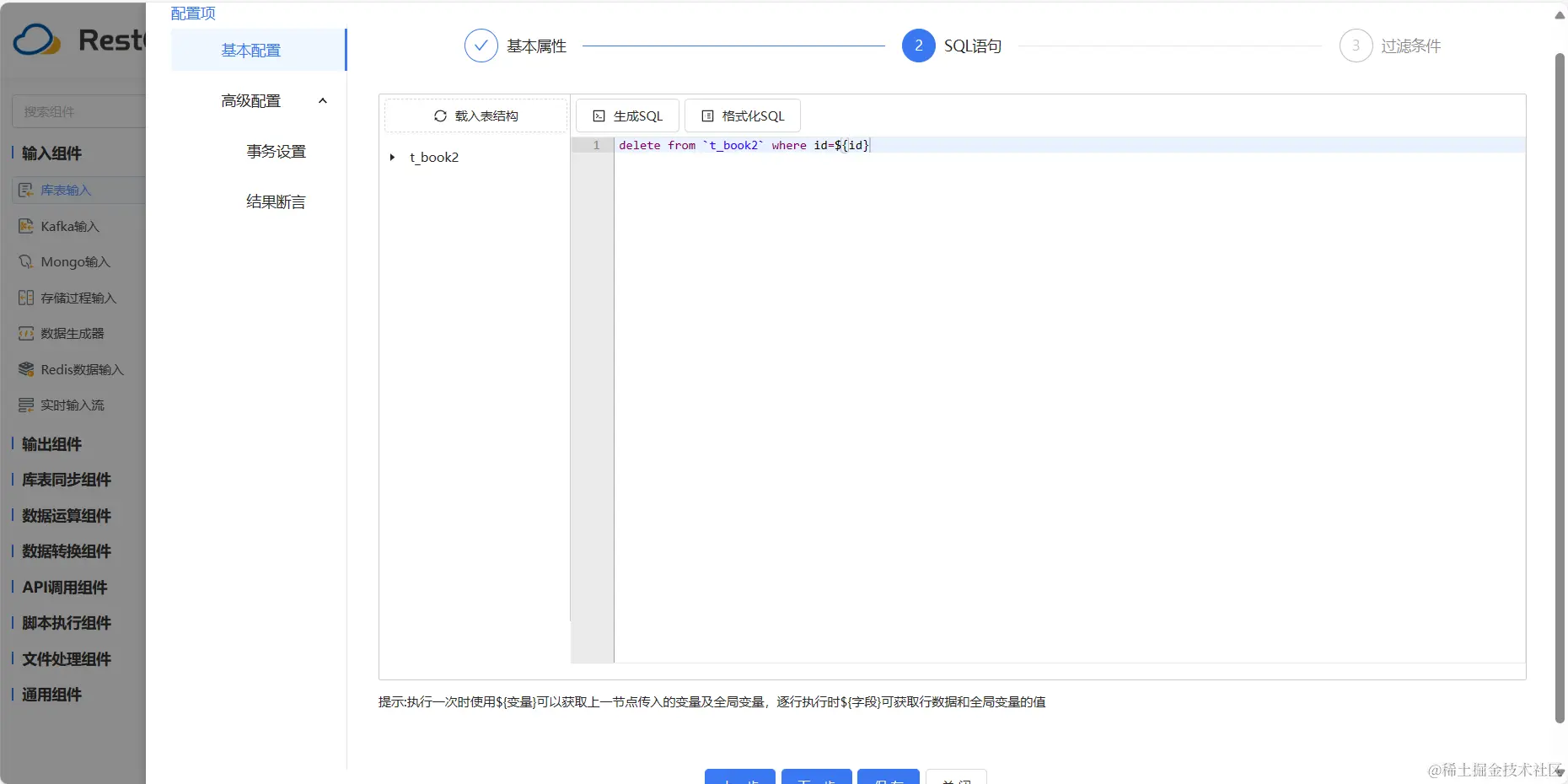Go to the 过滤条件 step label
Screen dimensions: 1568x784
click(1410, 46)
